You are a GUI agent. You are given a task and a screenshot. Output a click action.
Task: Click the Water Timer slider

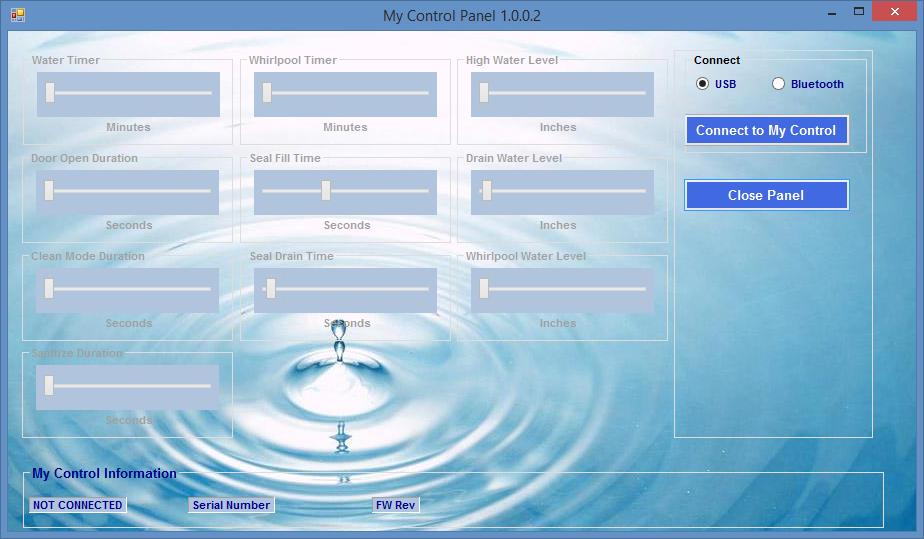128,94
